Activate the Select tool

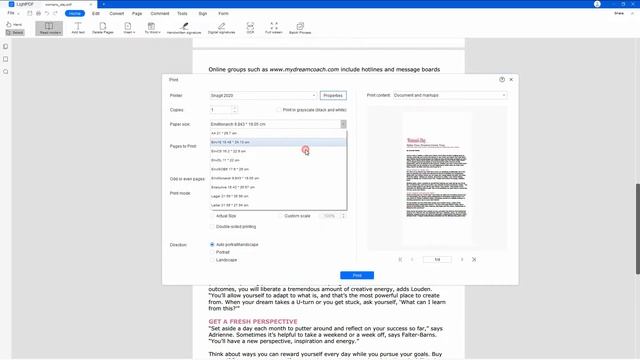tap(15, 32)
